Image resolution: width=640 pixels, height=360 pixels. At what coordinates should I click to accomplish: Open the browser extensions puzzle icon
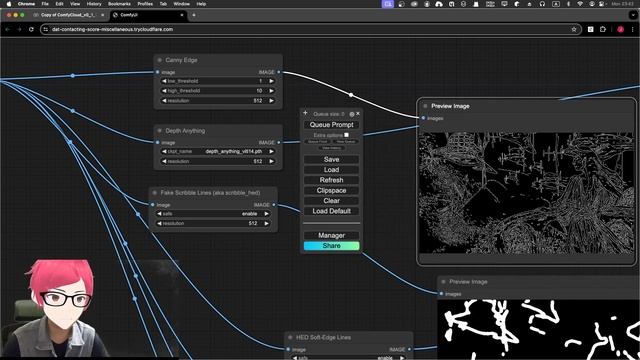(603, 29)
